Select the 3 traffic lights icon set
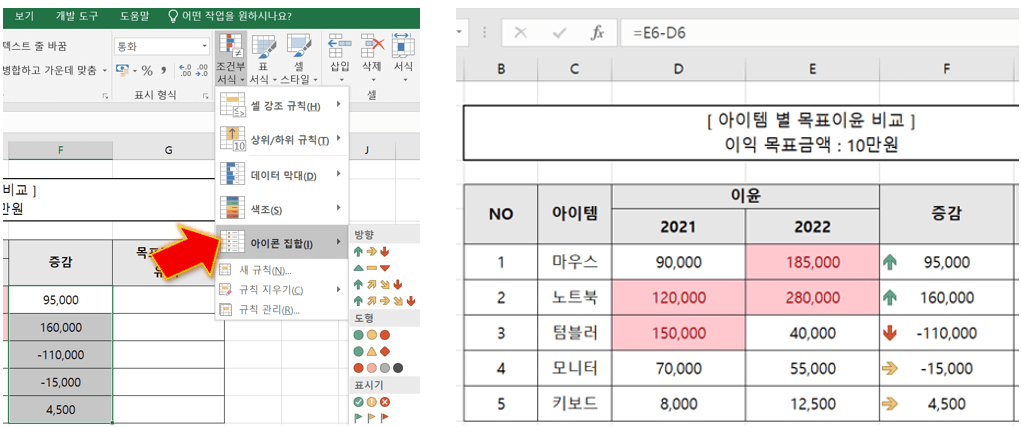 [x=371, y=335]
